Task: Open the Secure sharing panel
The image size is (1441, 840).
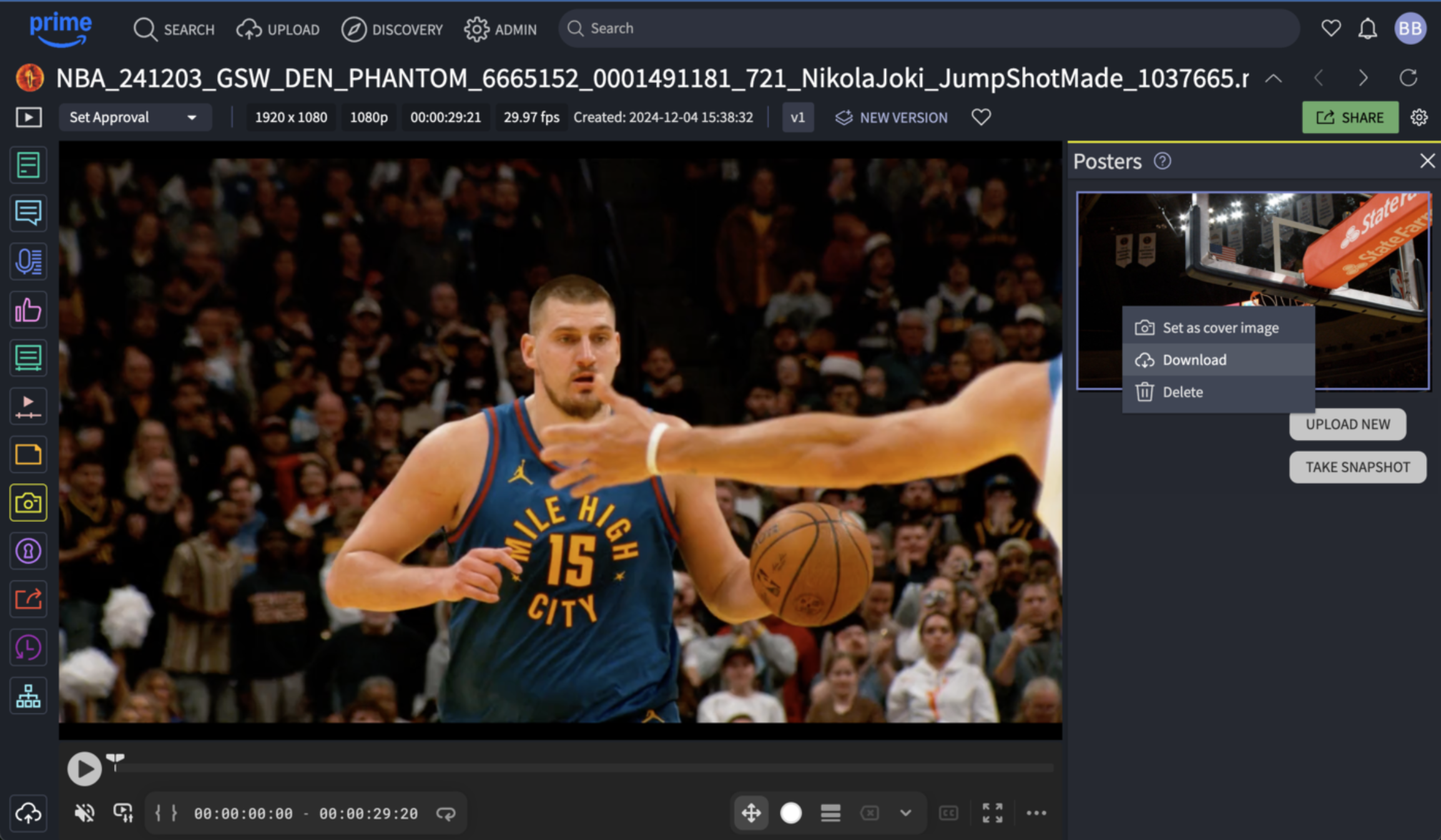Action: [x=28, y=551]
